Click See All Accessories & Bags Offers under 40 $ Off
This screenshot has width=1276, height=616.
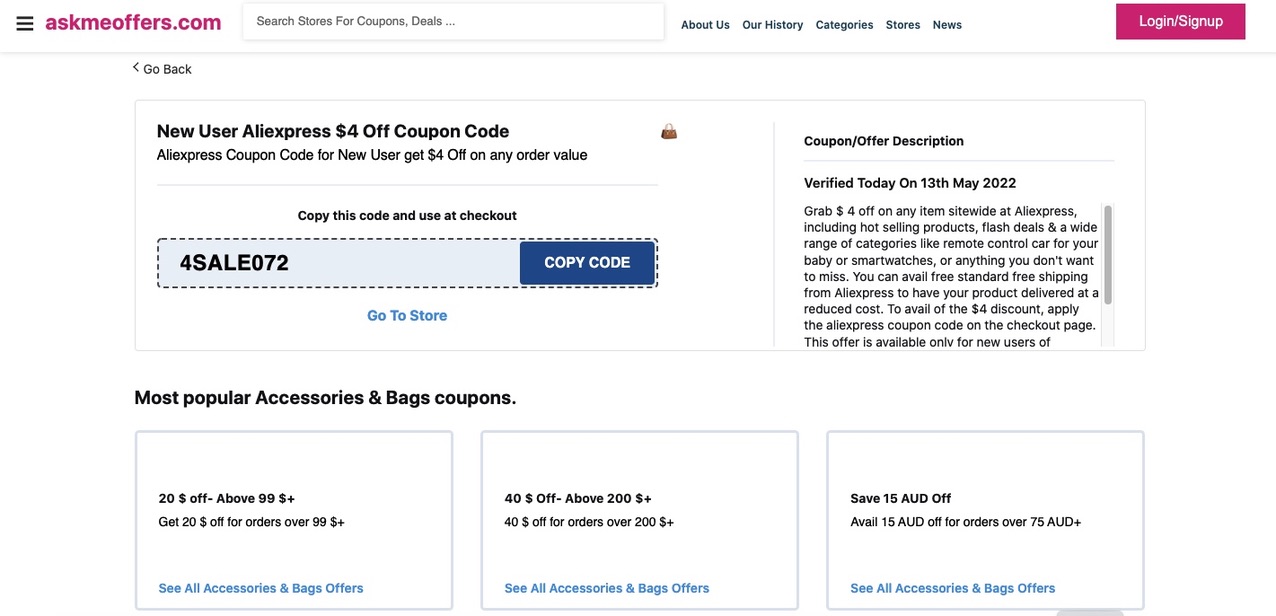607,588
